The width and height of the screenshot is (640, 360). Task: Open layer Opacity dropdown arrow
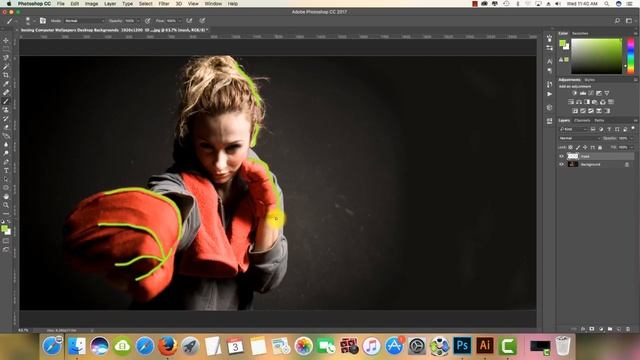pos(631,138)
